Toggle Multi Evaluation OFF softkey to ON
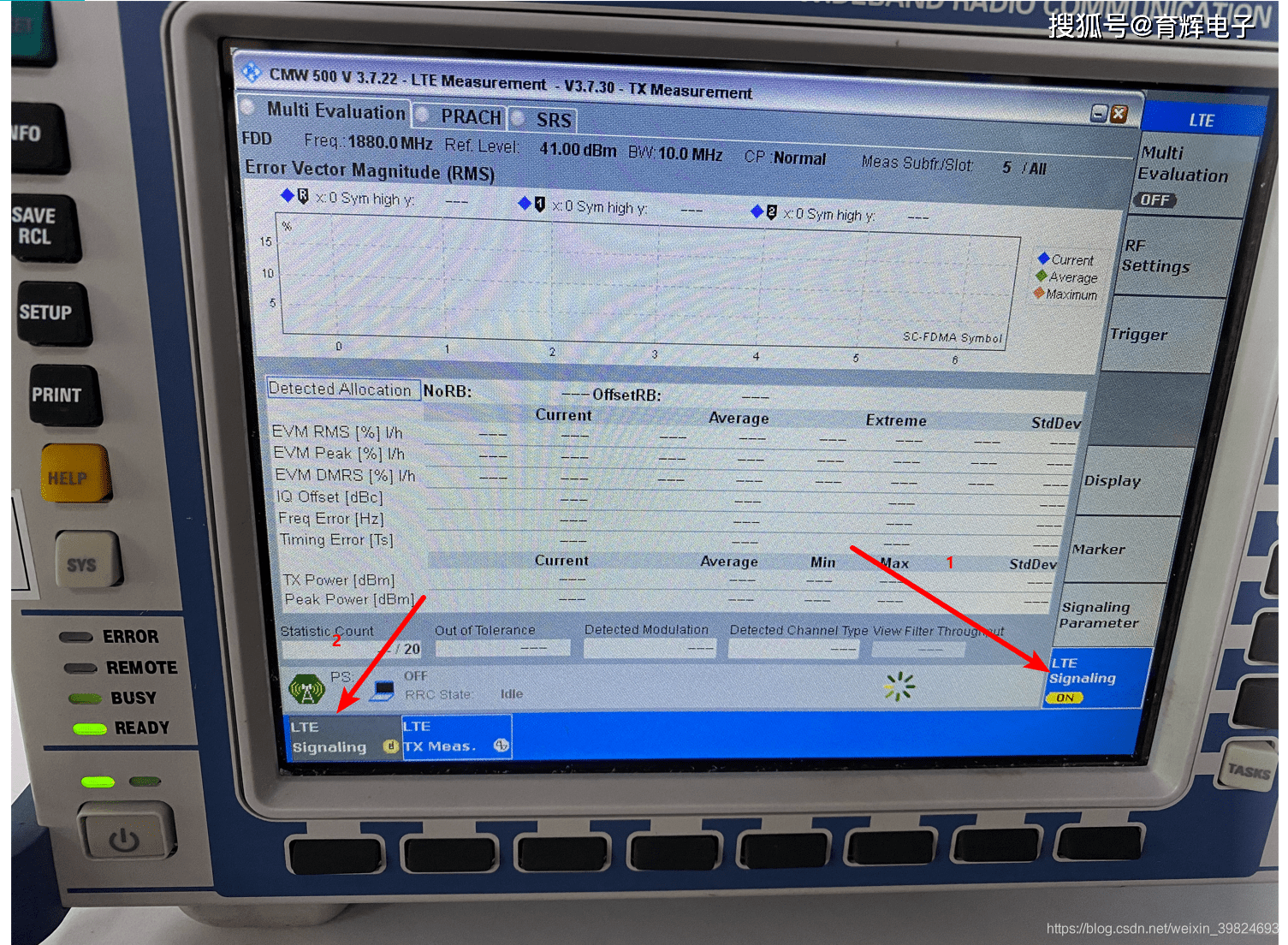The width and height of the screenshot is (1288, 945). pos(1155,199)
